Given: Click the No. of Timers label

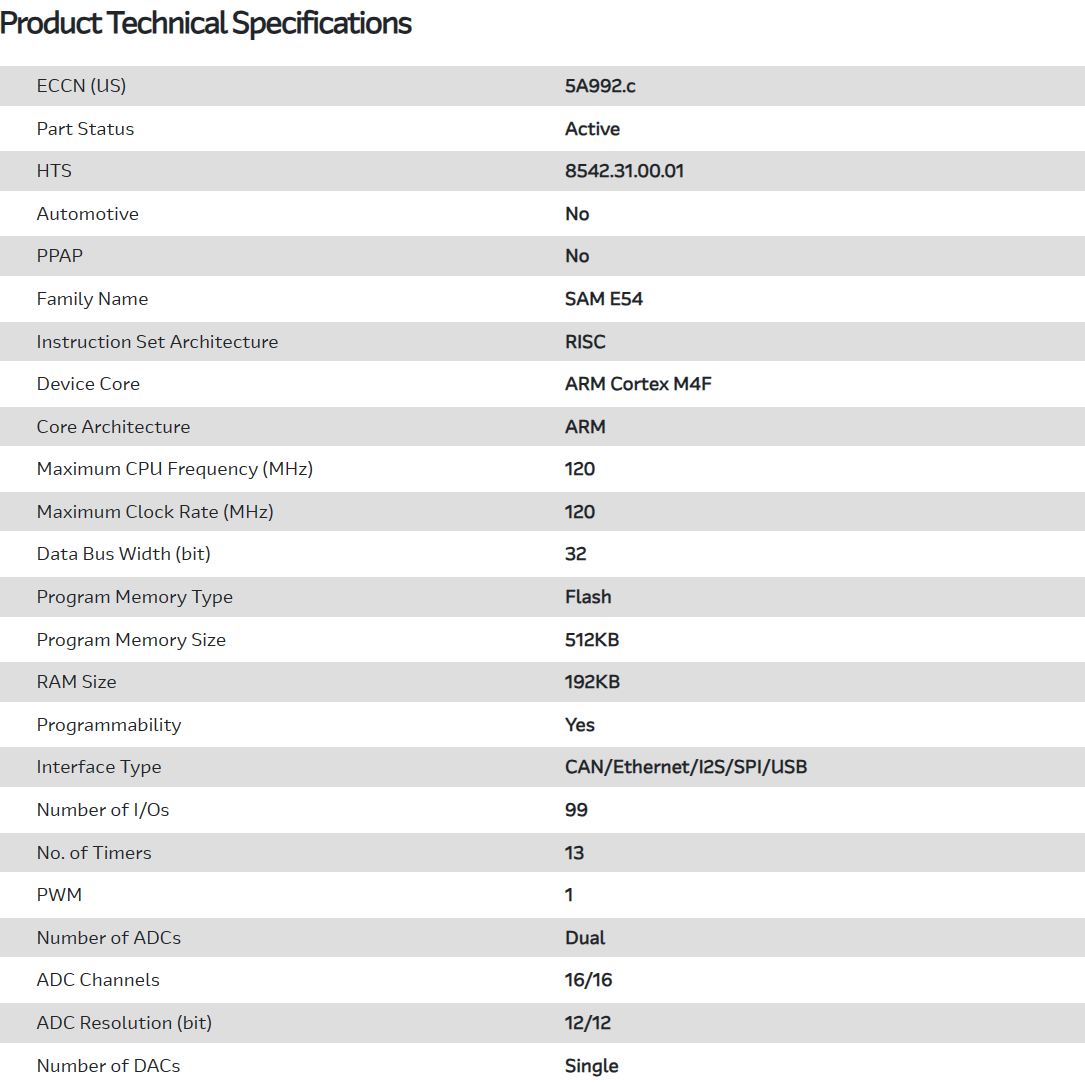Looking at the screenshot, I should [x=94, y=853].
